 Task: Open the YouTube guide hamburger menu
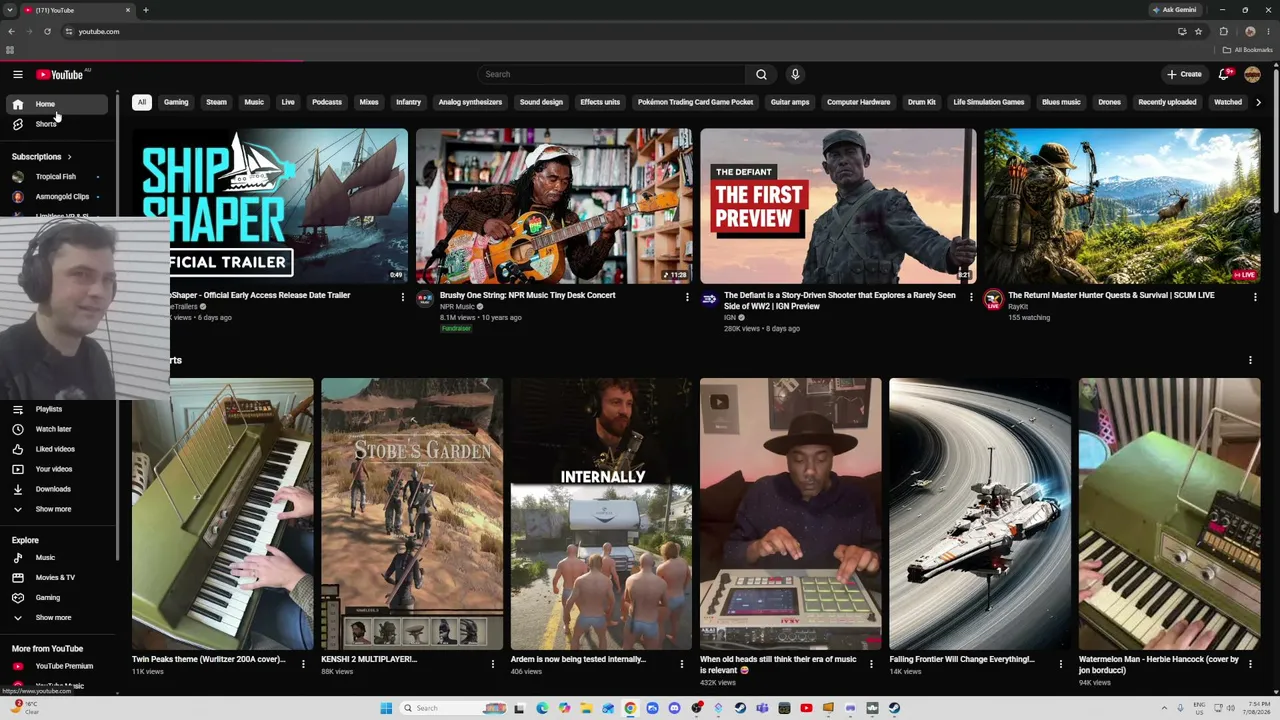(x=18, y=74)
